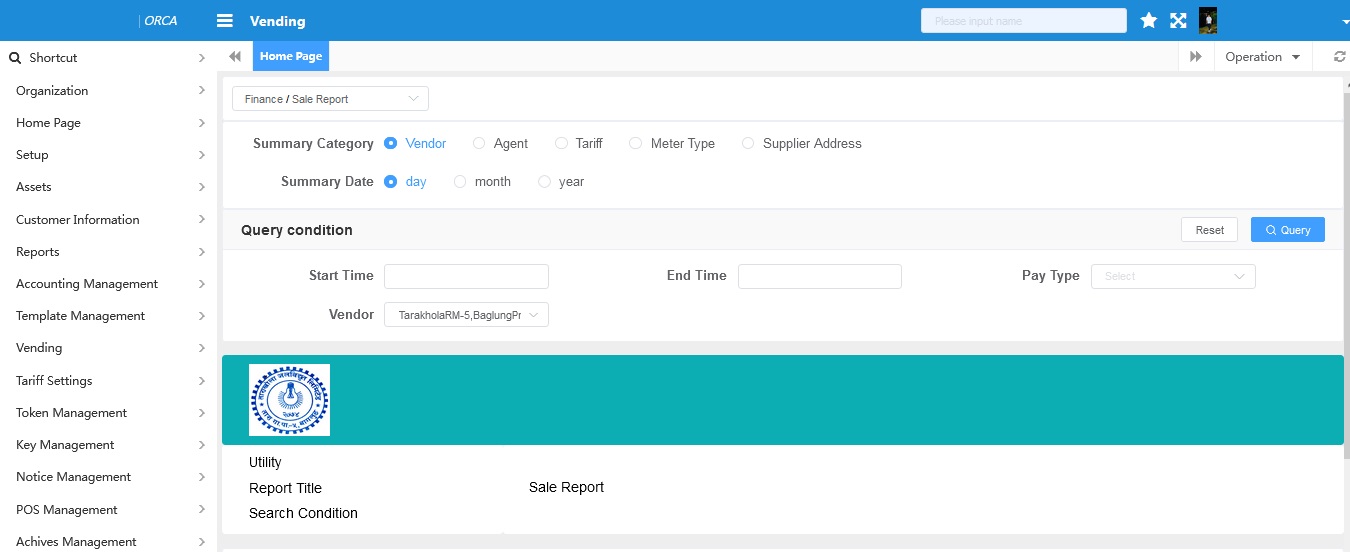Viewport: 1350px width, 552px height.
Task: Toggle fullscreen with the expand icon
Action: point(1178,21)
